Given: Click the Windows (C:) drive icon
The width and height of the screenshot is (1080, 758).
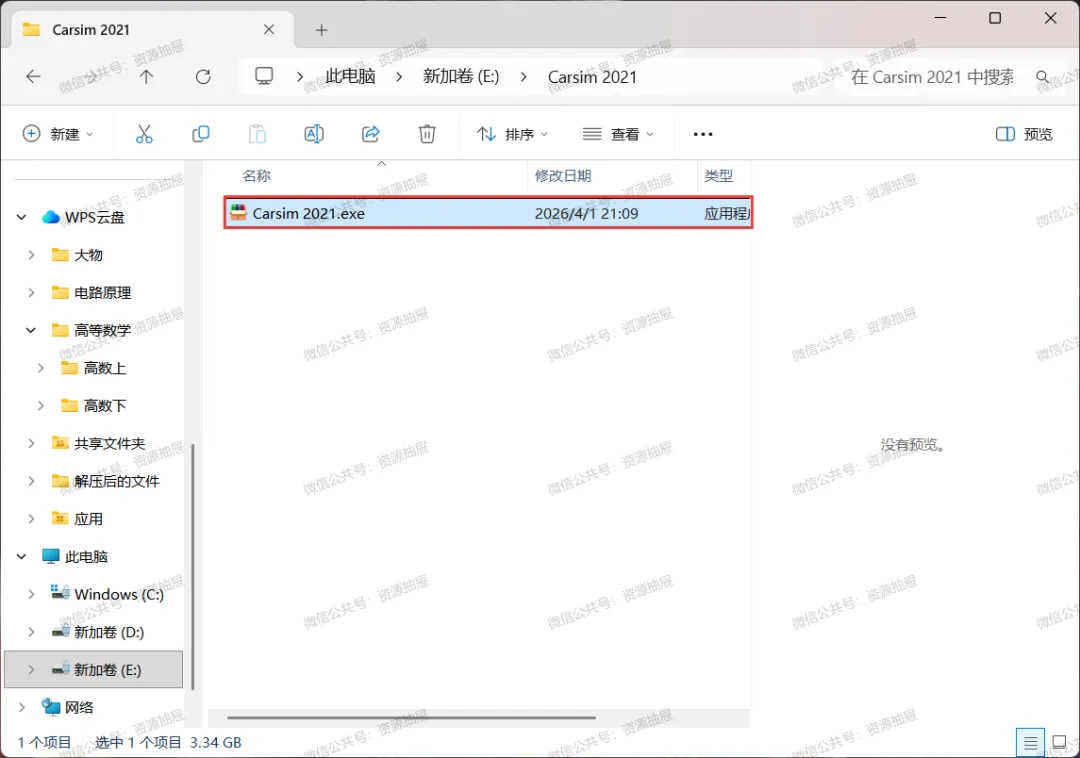Looking at the screenshot, I should pos(60,593).
